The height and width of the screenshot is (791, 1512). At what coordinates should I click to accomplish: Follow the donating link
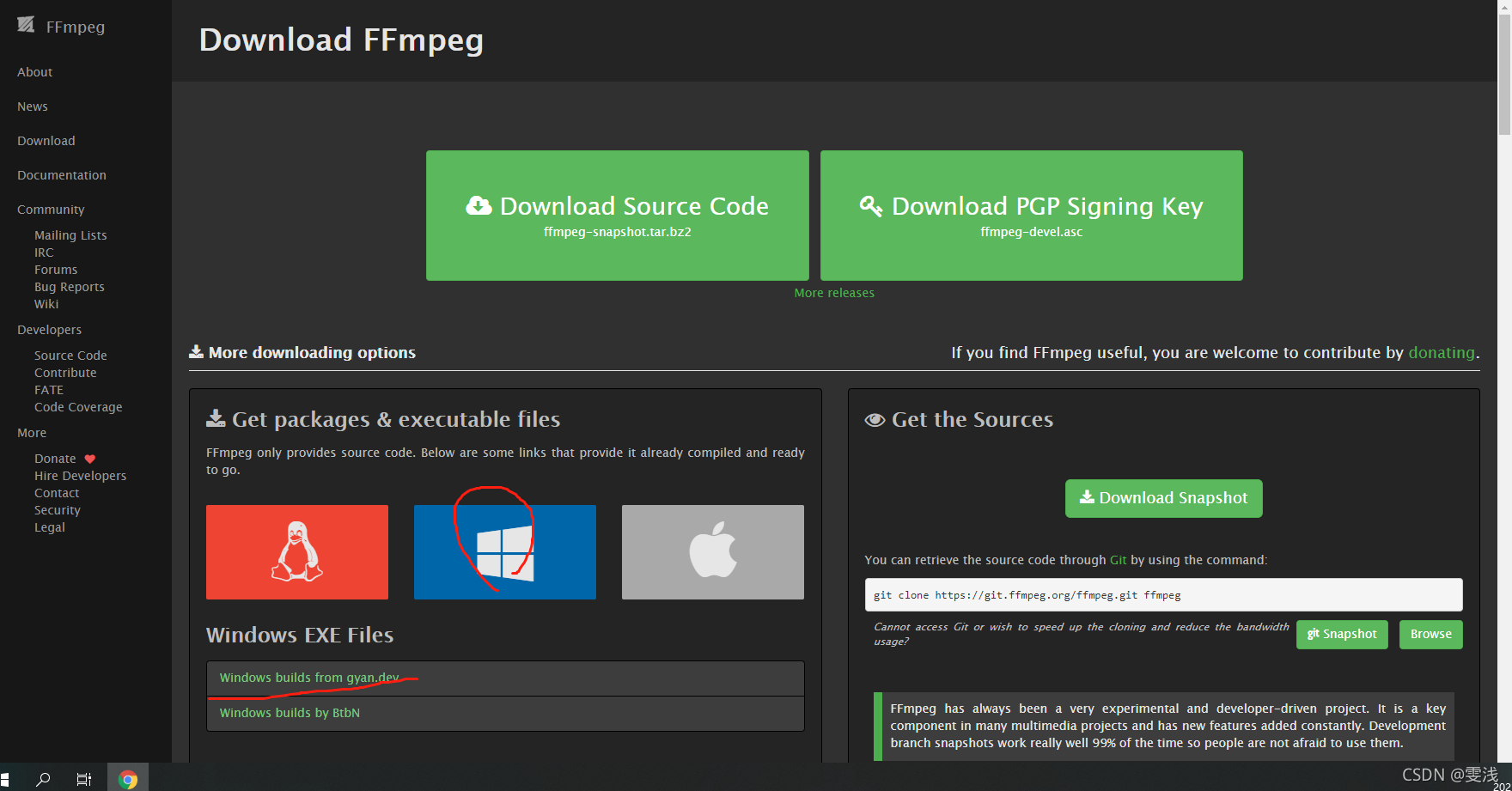coord(1442,352)
